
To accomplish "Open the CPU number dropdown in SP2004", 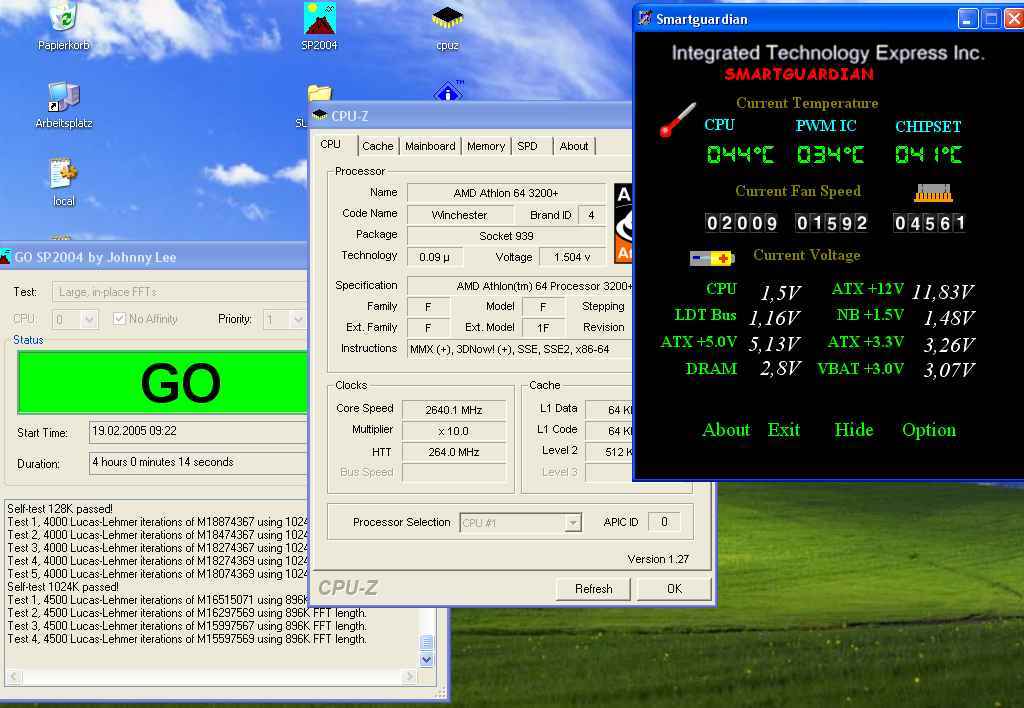I will (x=89, y=319).
